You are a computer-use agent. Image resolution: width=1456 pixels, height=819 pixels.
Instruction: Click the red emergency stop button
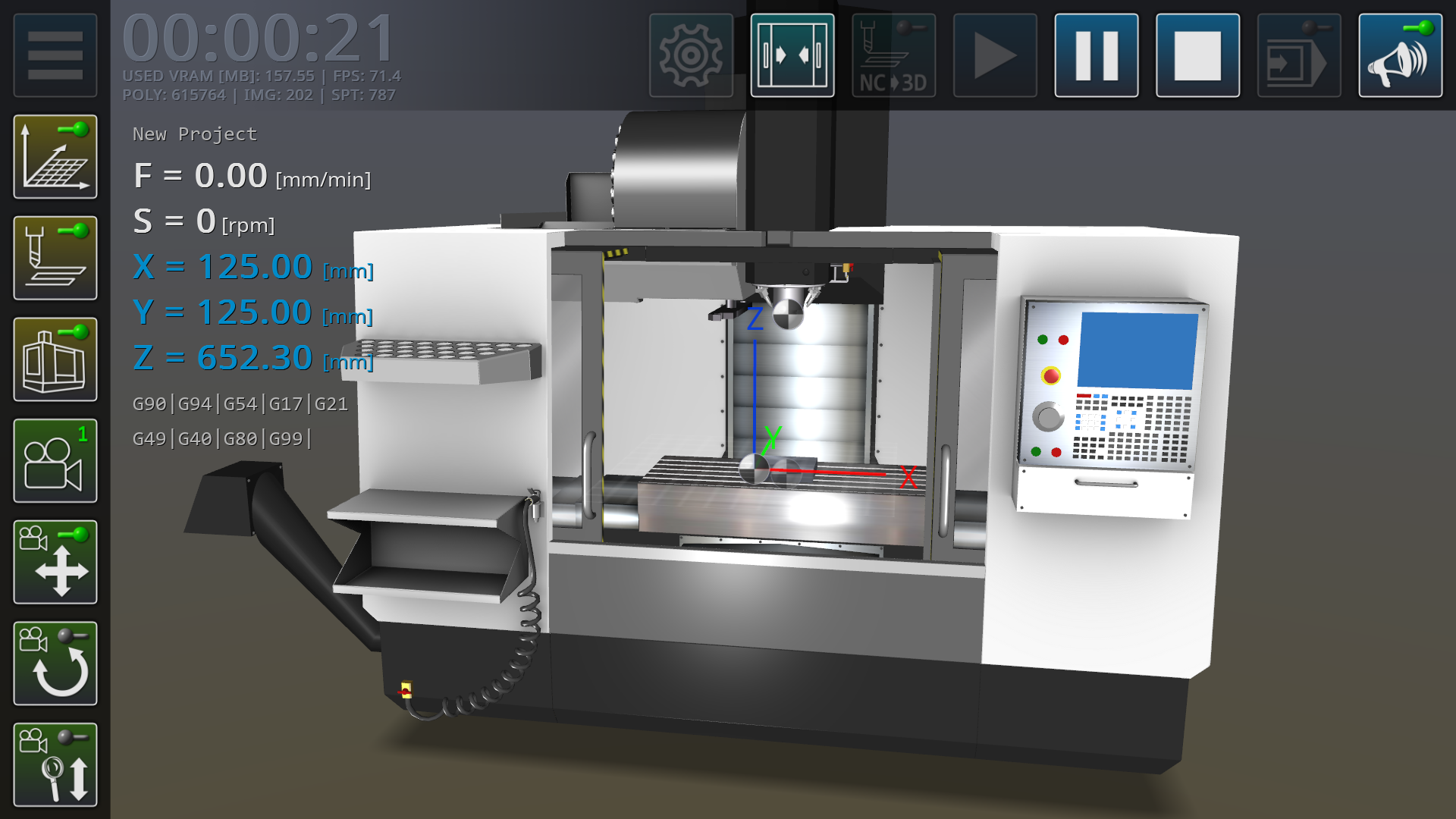pos(1051,375)
